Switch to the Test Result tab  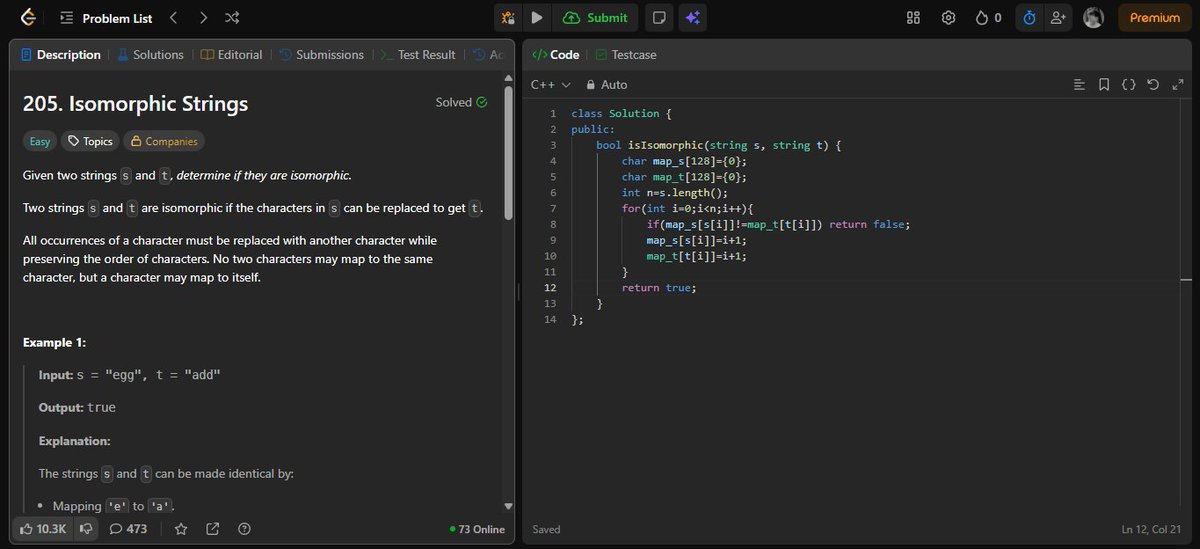[418, 55]
